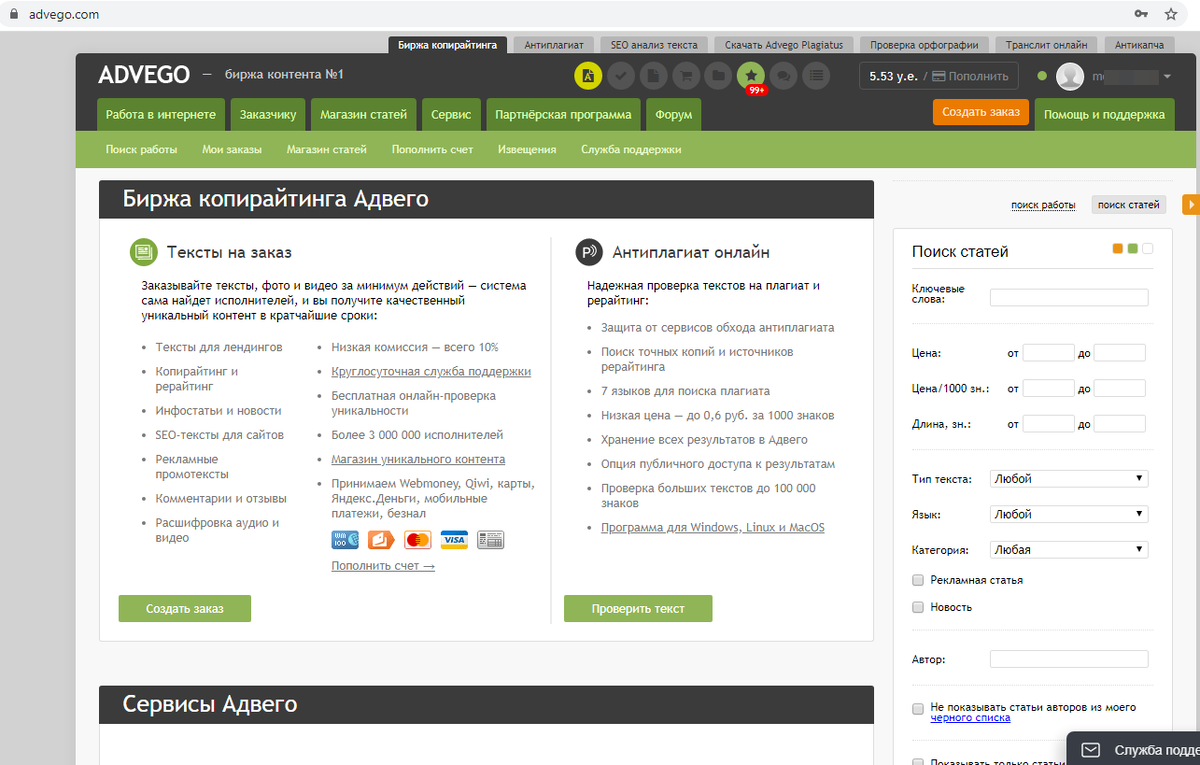Open the chat bubbles messages icon
Screen dimensions: 1200x765
784,75
